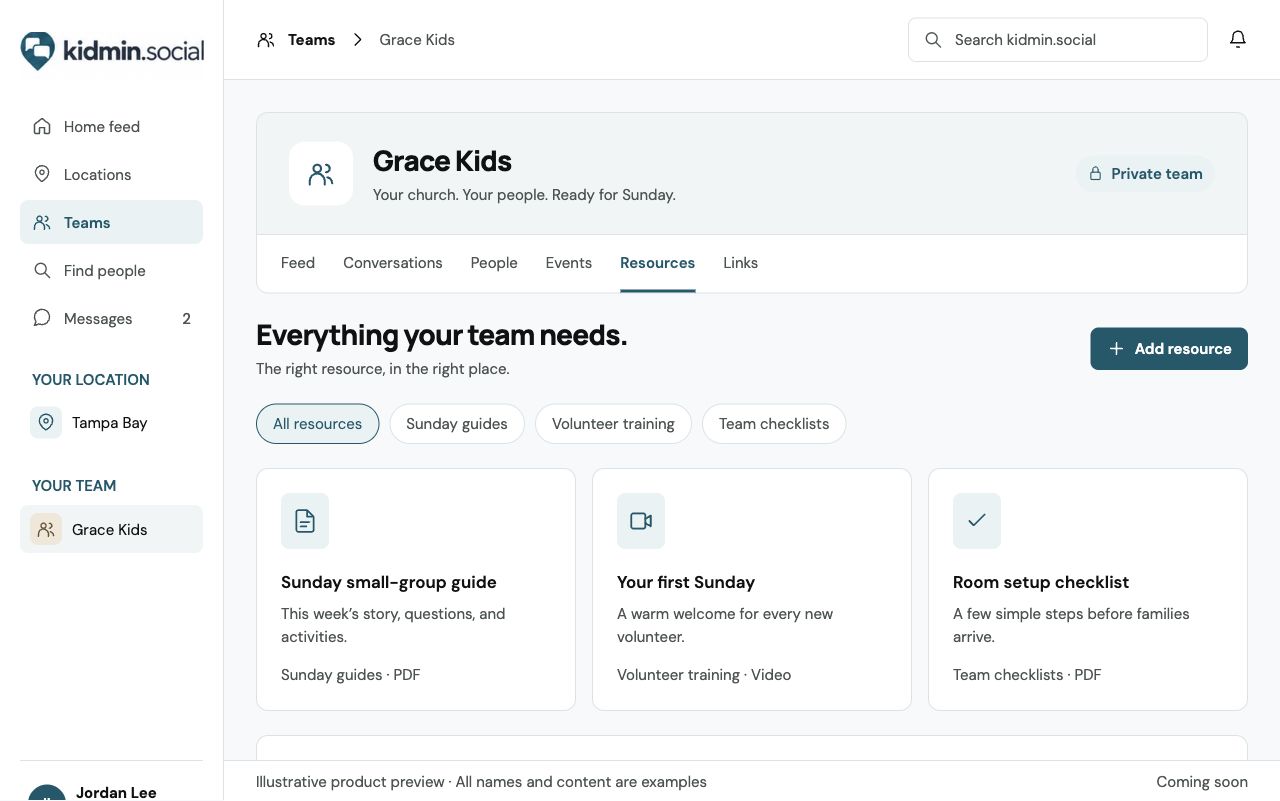Open the Events tab
This screenshot has height=801, width=1280.
pos(569,263)
